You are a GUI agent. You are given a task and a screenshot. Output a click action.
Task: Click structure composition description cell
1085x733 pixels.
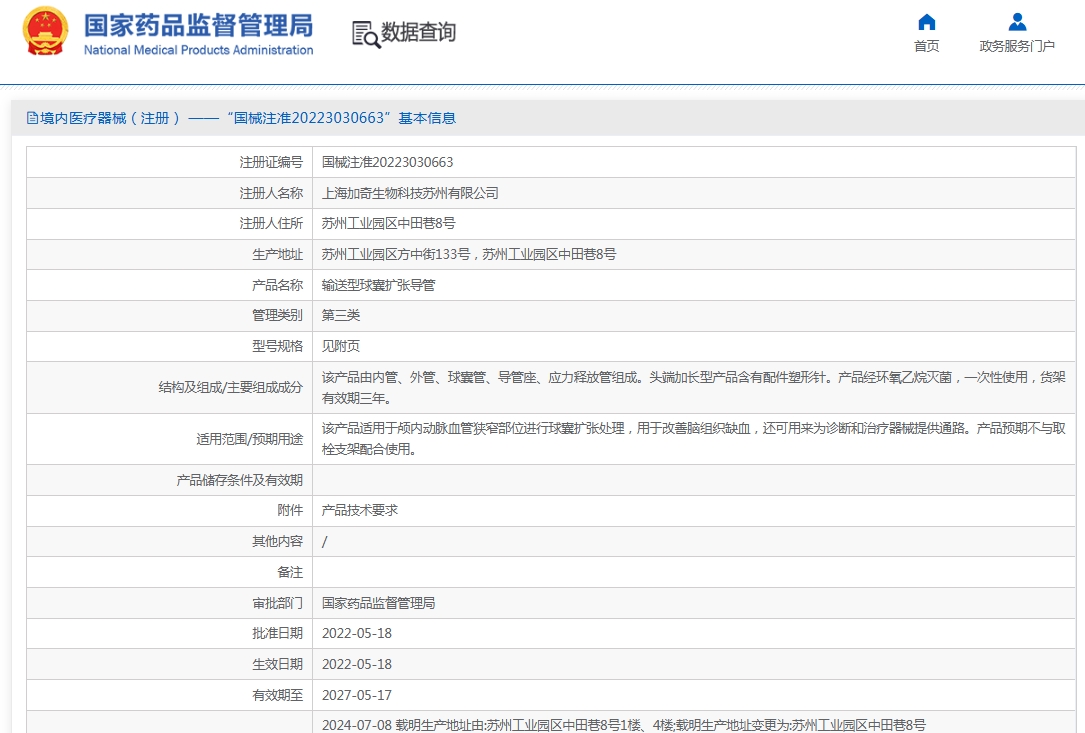click(694, 388)
